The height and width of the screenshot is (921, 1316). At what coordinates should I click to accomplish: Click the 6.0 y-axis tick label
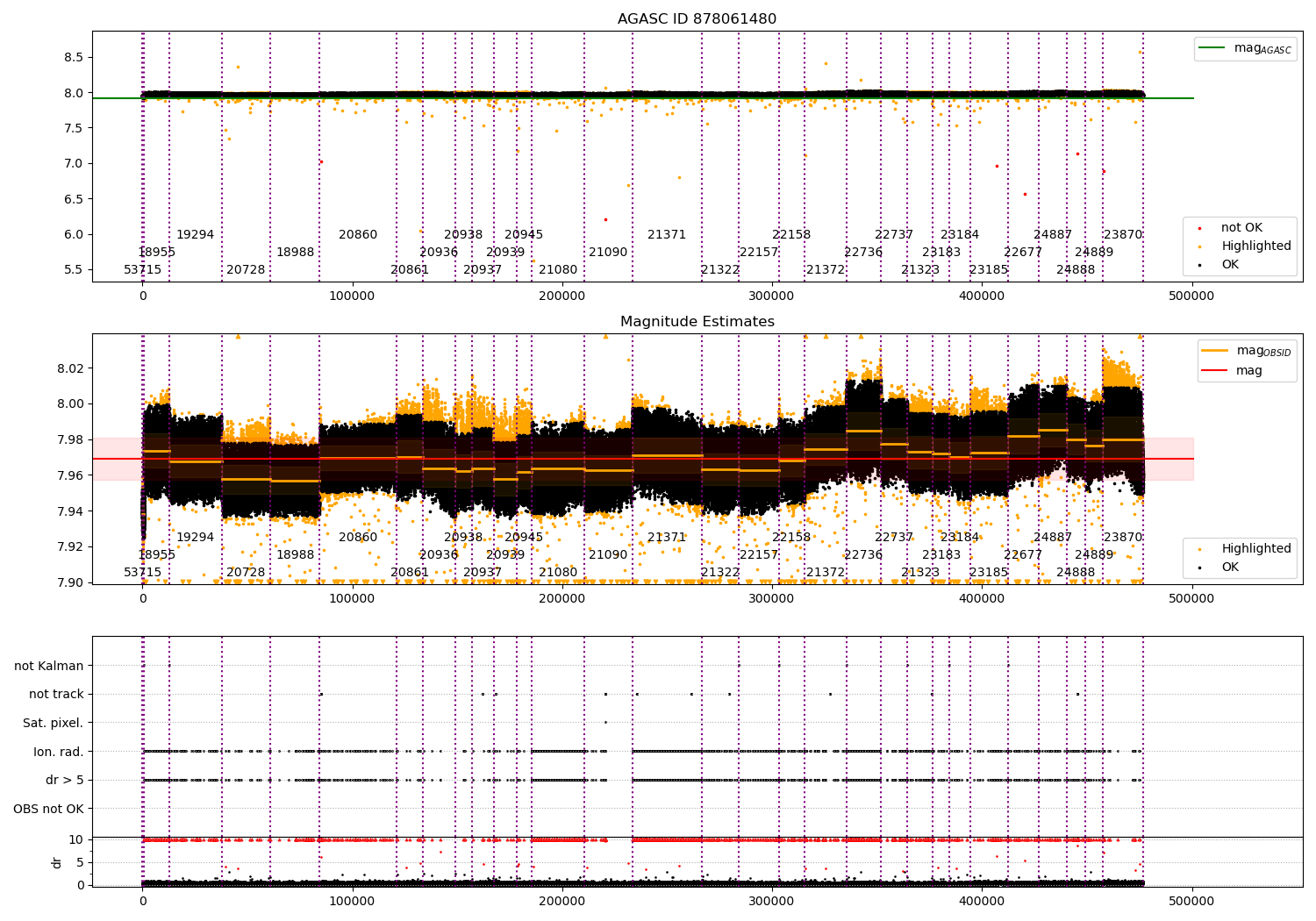pos(73,234)
